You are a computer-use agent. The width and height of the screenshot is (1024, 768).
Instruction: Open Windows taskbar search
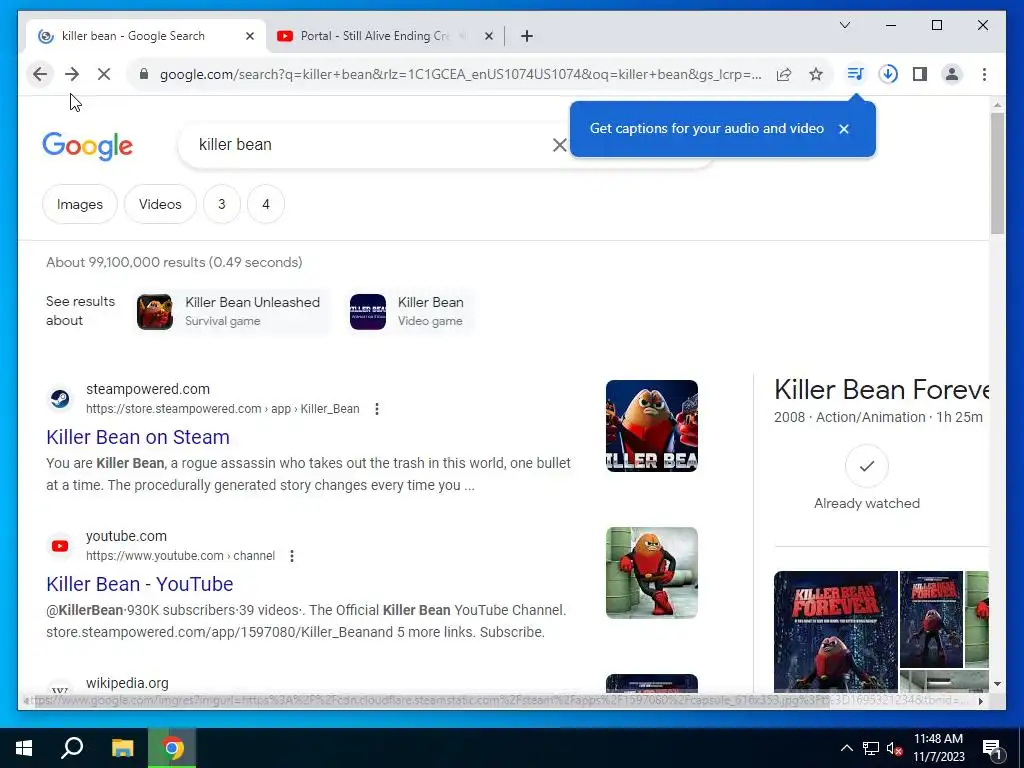72,748
